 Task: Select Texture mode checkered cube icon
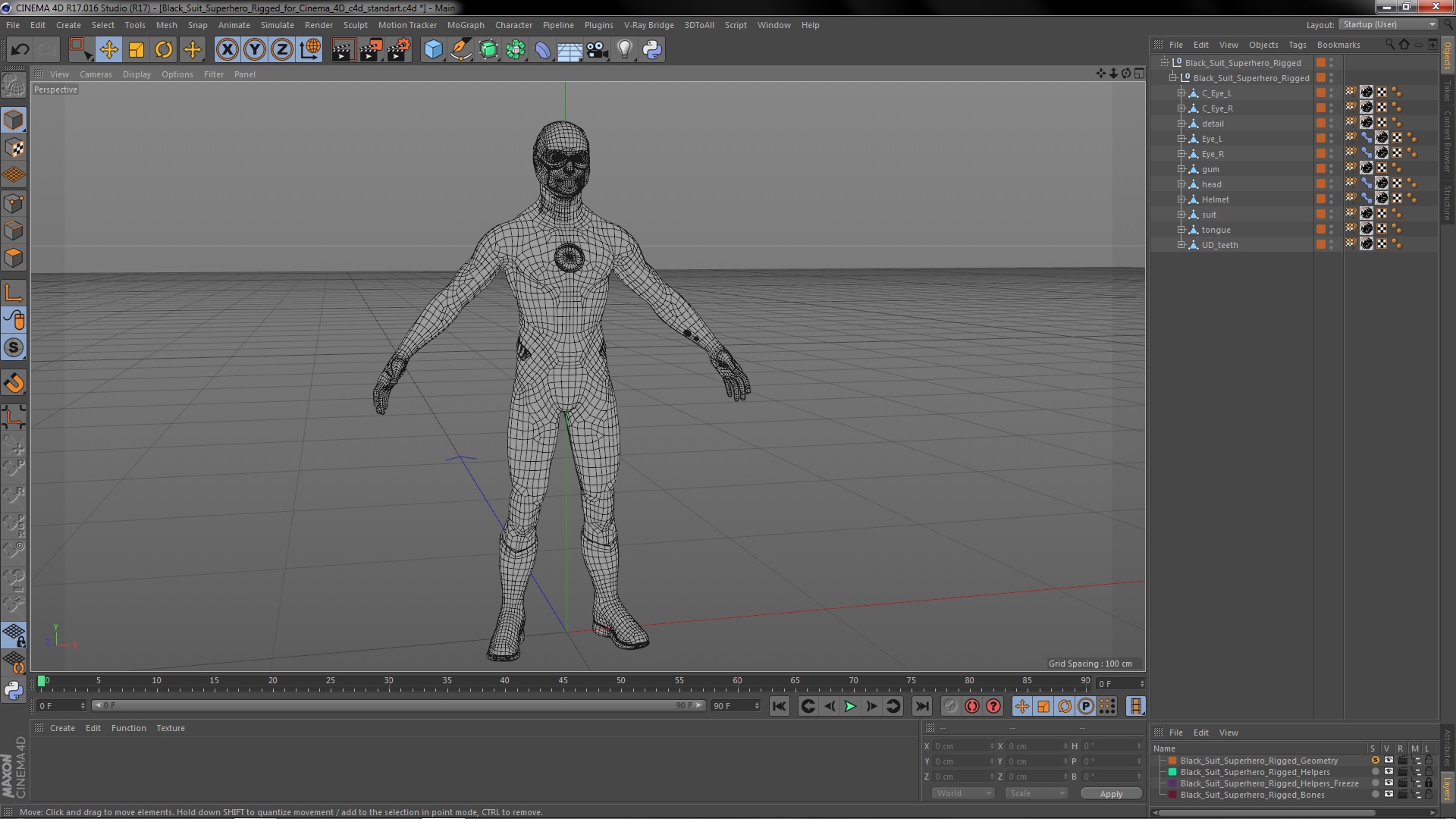pyautogui.click(x=14, y=148)
